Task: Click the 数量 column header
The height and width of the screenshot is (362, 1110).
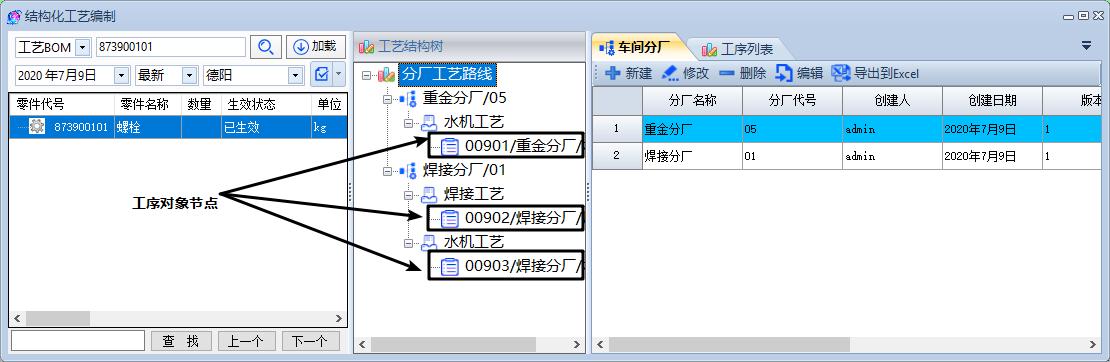Action: 202,104
